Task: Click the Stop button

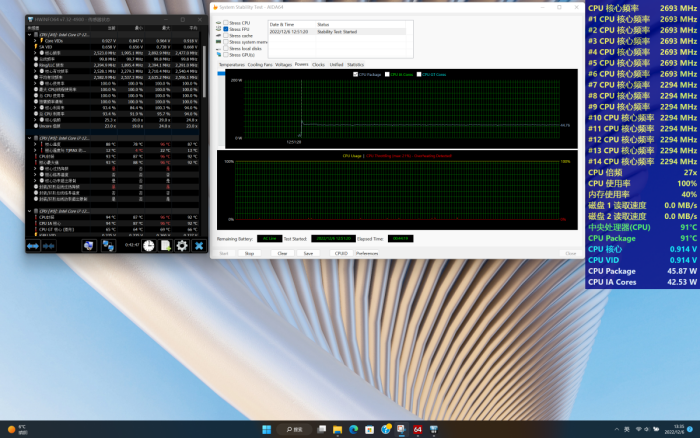Action: click(x=249, y=253)
